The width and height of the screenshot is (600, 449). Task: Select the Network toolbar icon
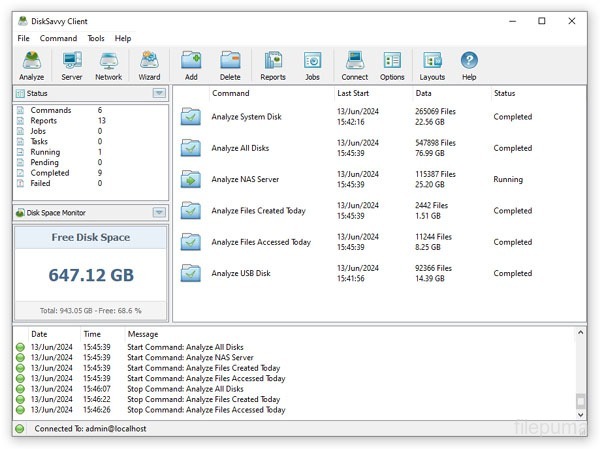(109, 66)
